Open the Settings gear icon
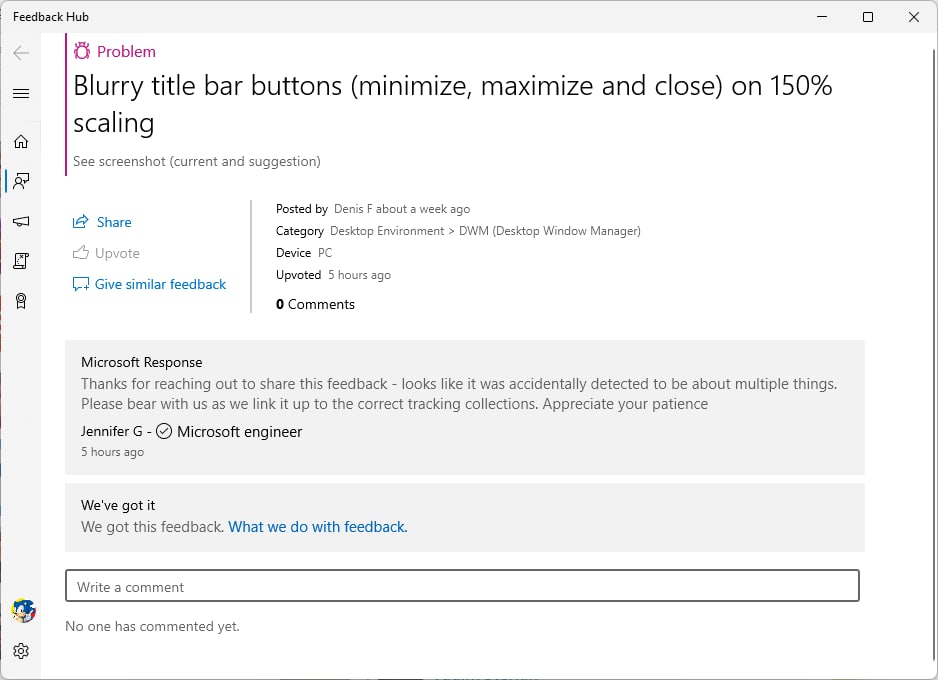 21,651
